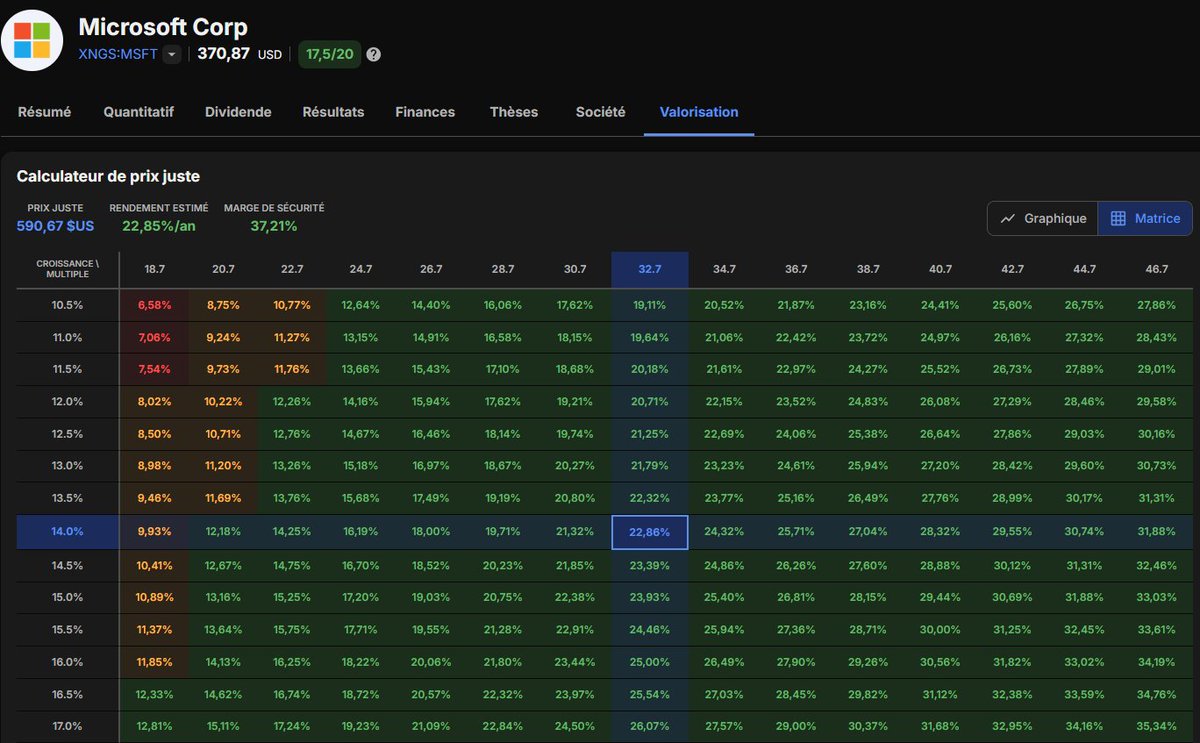Image resolution: width=1200 pixels, height=743 pixels.
Task: Select the highlighted 32.7 multiple column header
Action: [x=650, y=269]
